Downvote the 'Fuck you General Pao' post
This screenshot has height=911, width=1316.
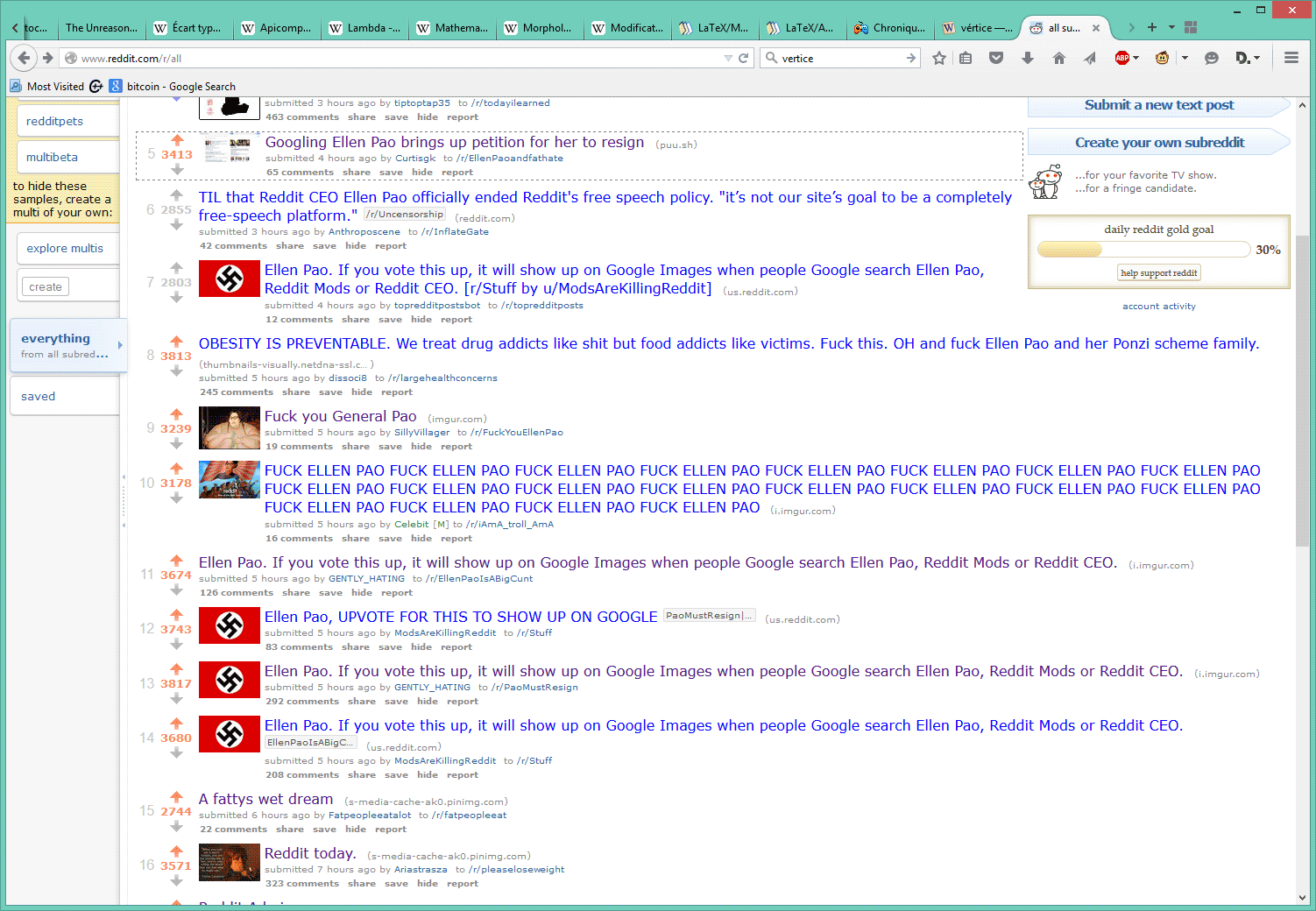(177, 443)
